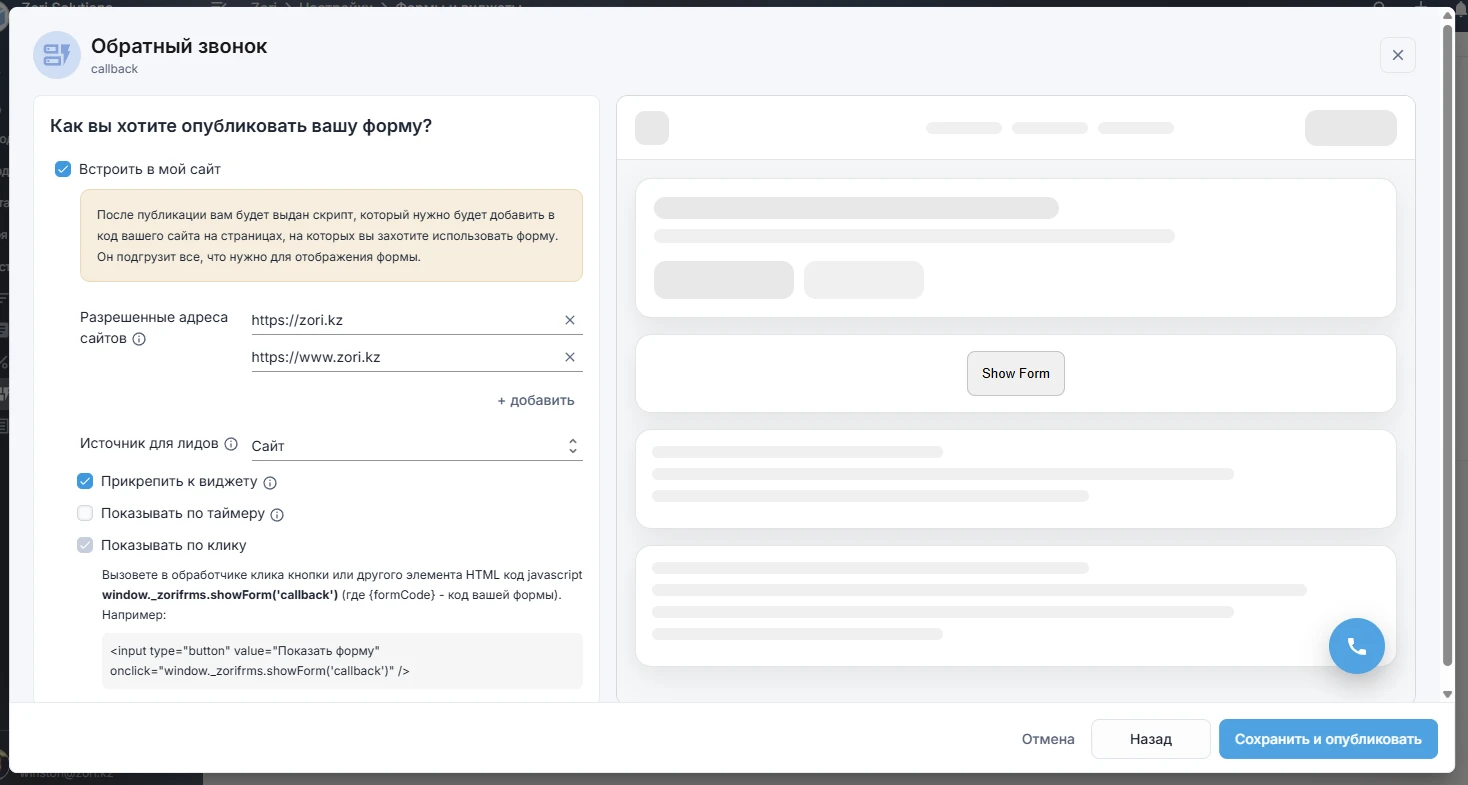Click the callback form header icon

[57, 55]
